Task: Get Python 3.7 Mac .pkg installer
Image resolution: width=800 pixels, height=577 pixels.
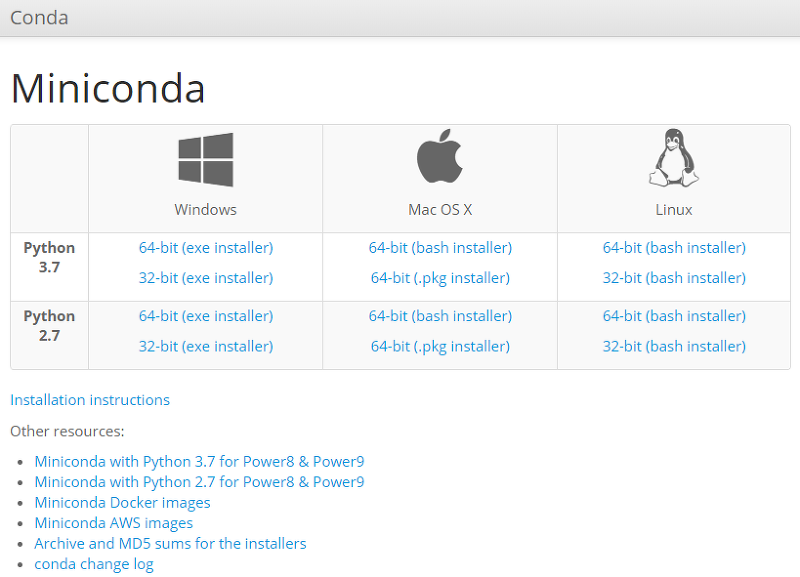Action: [x=440, y=278]
